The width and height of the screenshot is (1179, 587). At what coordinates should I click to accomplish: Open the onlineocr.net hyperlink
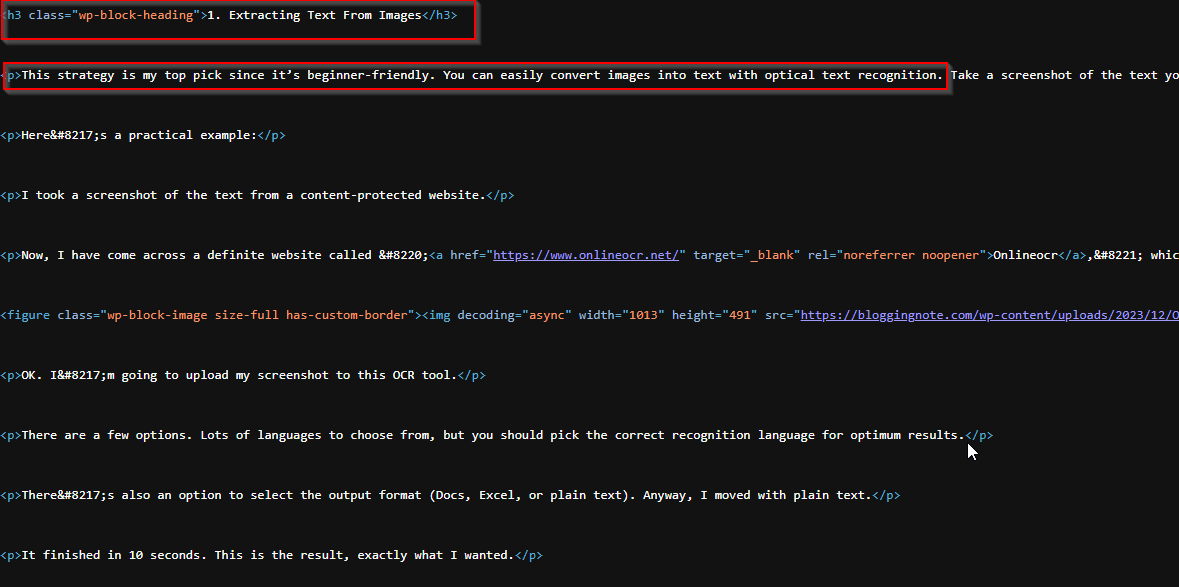tap(586, 255)
